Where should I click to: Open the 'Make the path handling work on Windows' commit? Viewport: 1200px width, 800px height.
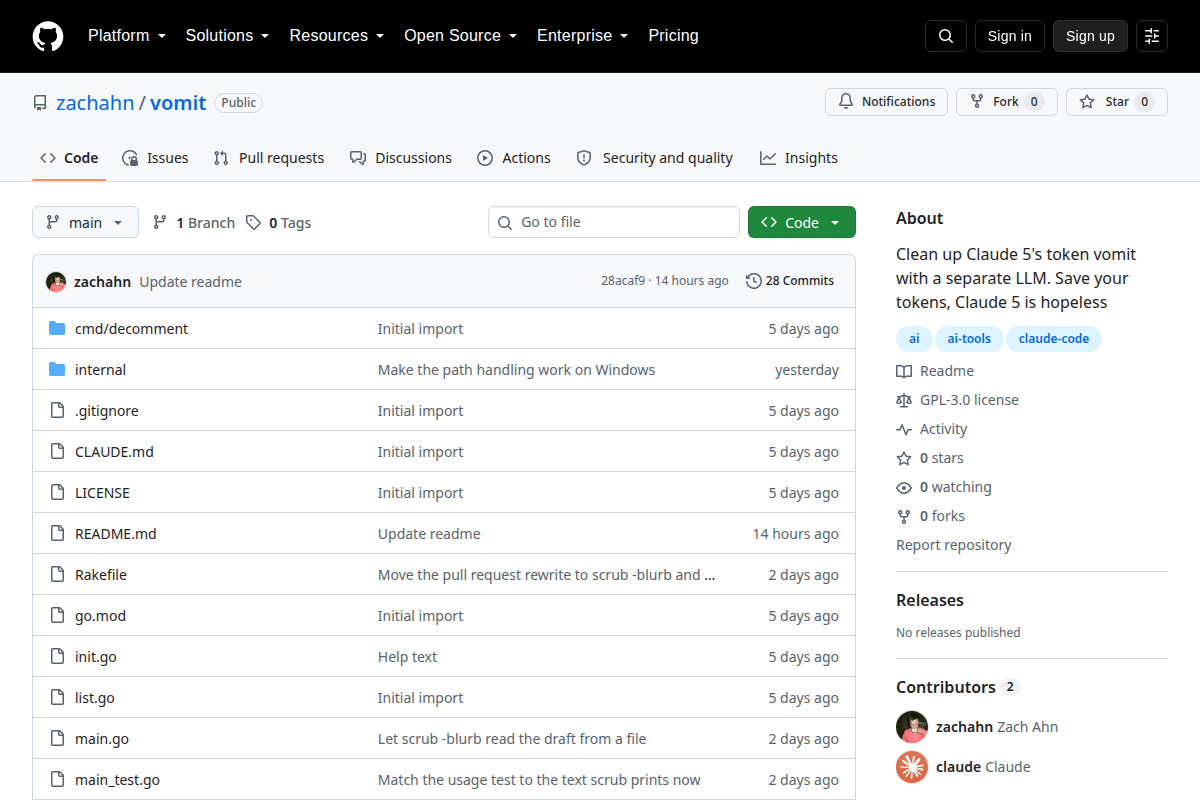pyautogui.click(x=516, y=370)
